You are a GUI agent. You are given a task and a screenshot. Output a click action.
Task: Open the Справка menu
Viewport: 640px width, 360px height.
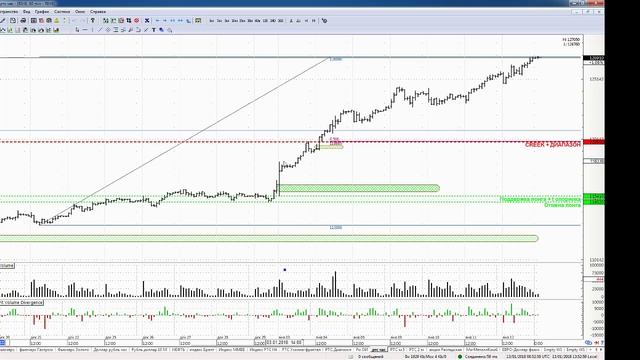click(x=98, y=12)
